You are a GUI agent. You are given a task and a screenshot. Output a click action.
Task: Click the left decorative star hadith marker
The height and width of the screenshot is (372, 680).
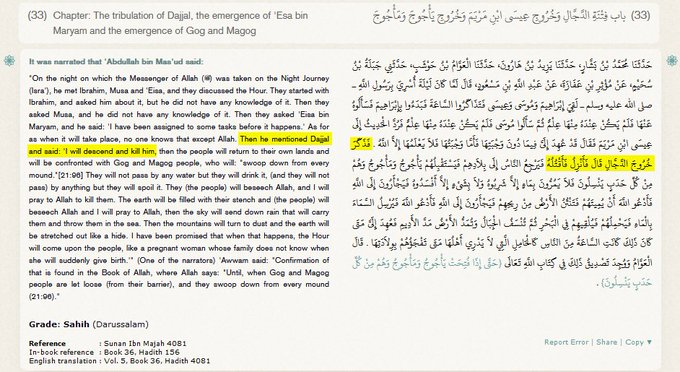[x=9, y=60]
